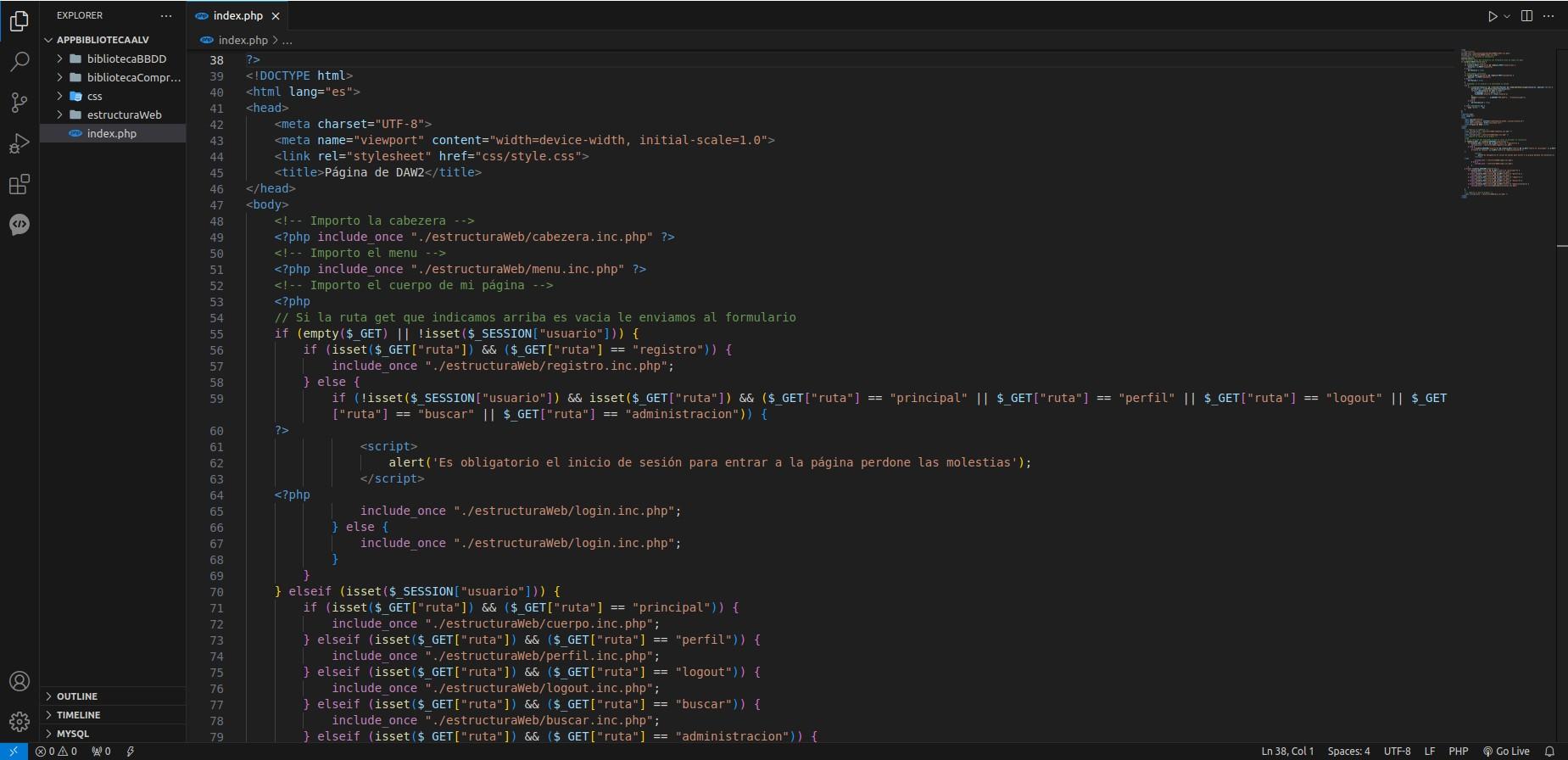The width and height of the screenshot is (1568, 760).
Task: Click "cabezera.inc.php" include path on line 49
Action: click(532, 237)
